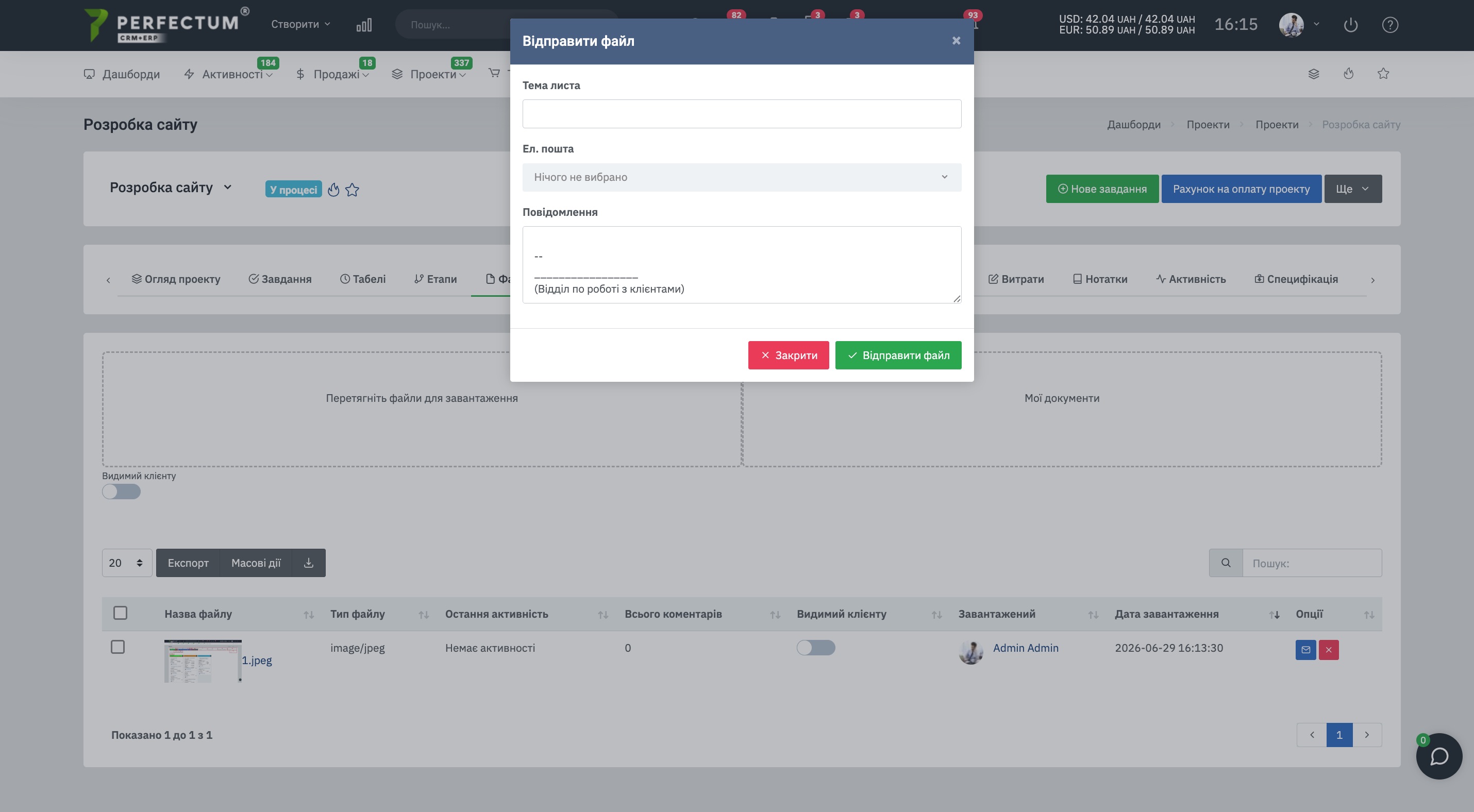
Task: Click the red Закрити button
Action: tap(789, 355)
